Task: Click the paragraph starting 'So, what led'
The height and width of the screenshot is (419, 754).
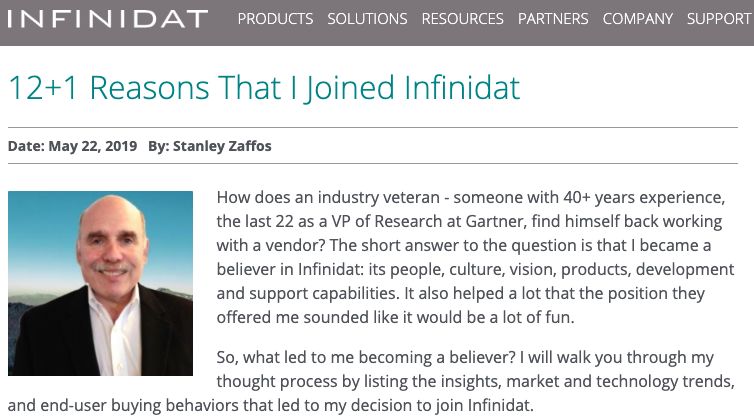Action: (x=465, y=381)
